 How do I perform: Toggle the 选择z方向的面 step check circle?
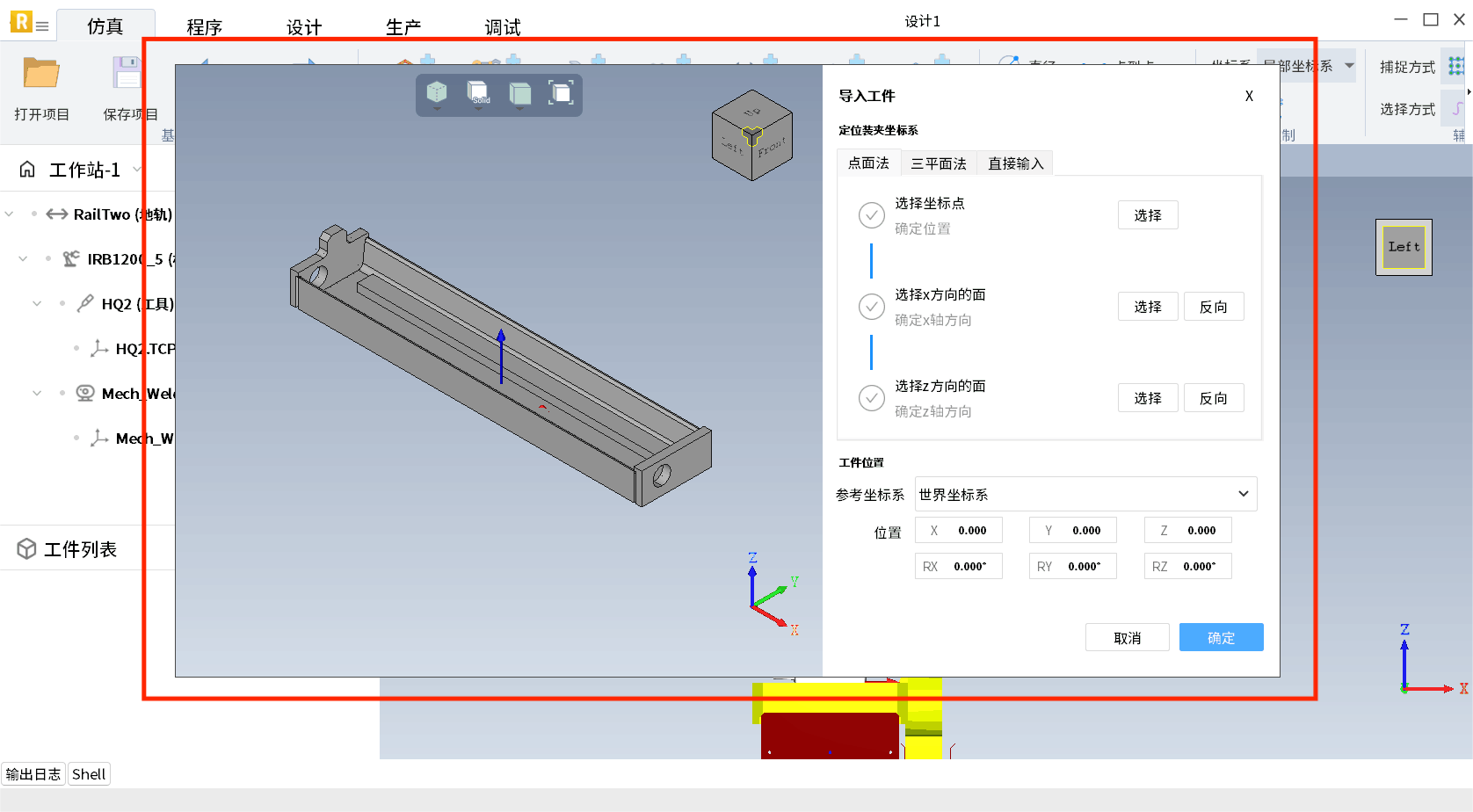[x=871, y=398]
